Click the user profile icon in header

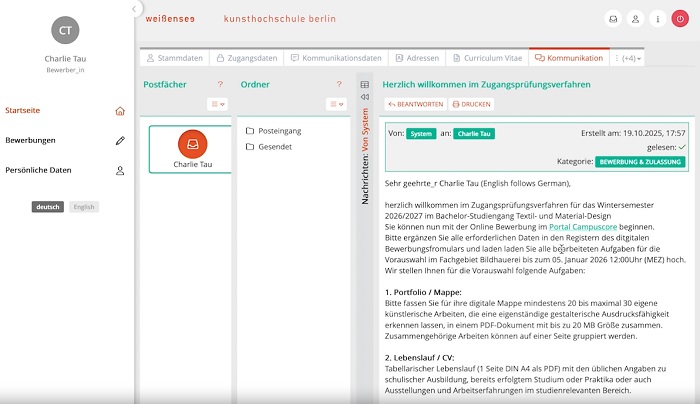coord(635,19)
